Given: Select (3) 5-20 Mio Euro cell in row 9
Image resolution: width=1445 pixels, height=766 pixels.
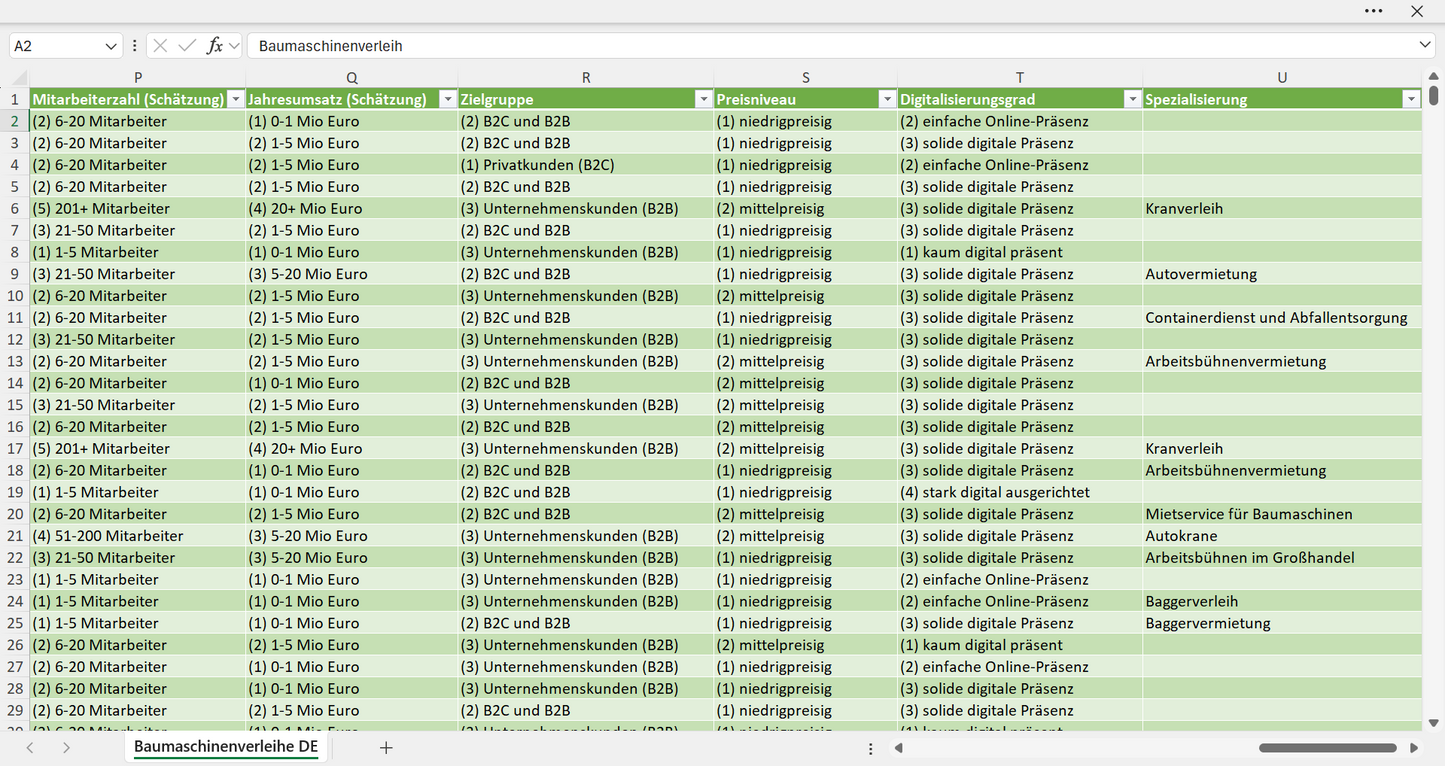Looking at the screenshot, I should (352, 274).
